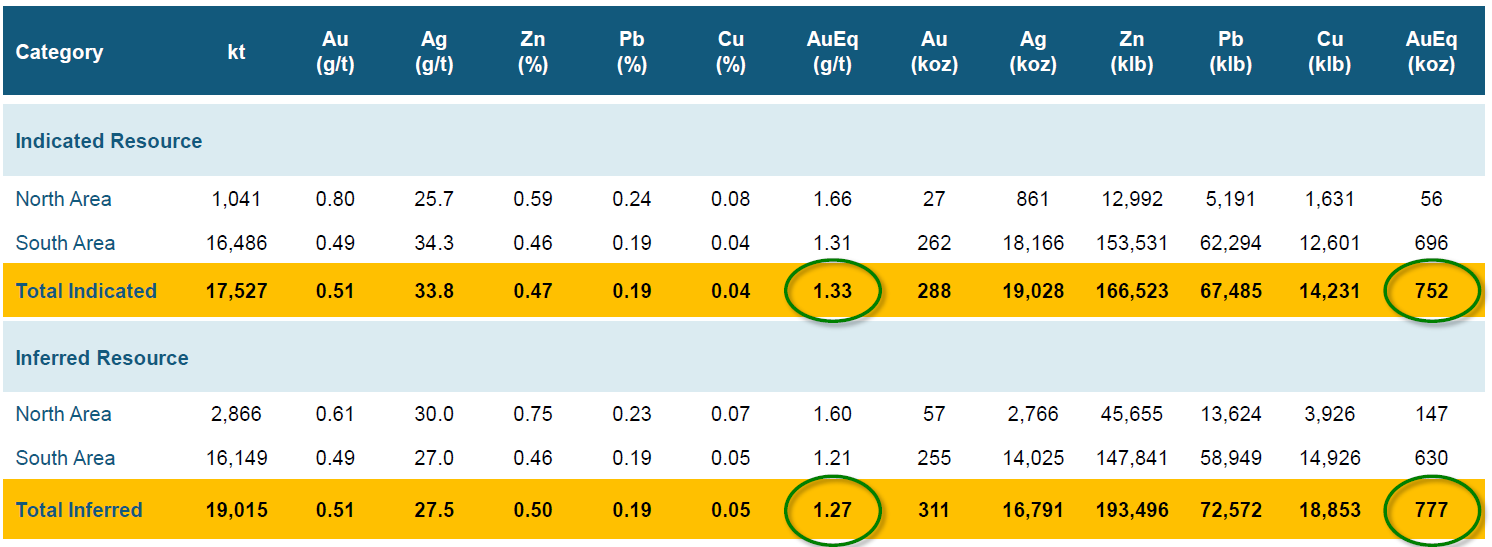The image size is (1492, 547).
Task: Click the Inferred Resource section heading
Action: point(102,358)
